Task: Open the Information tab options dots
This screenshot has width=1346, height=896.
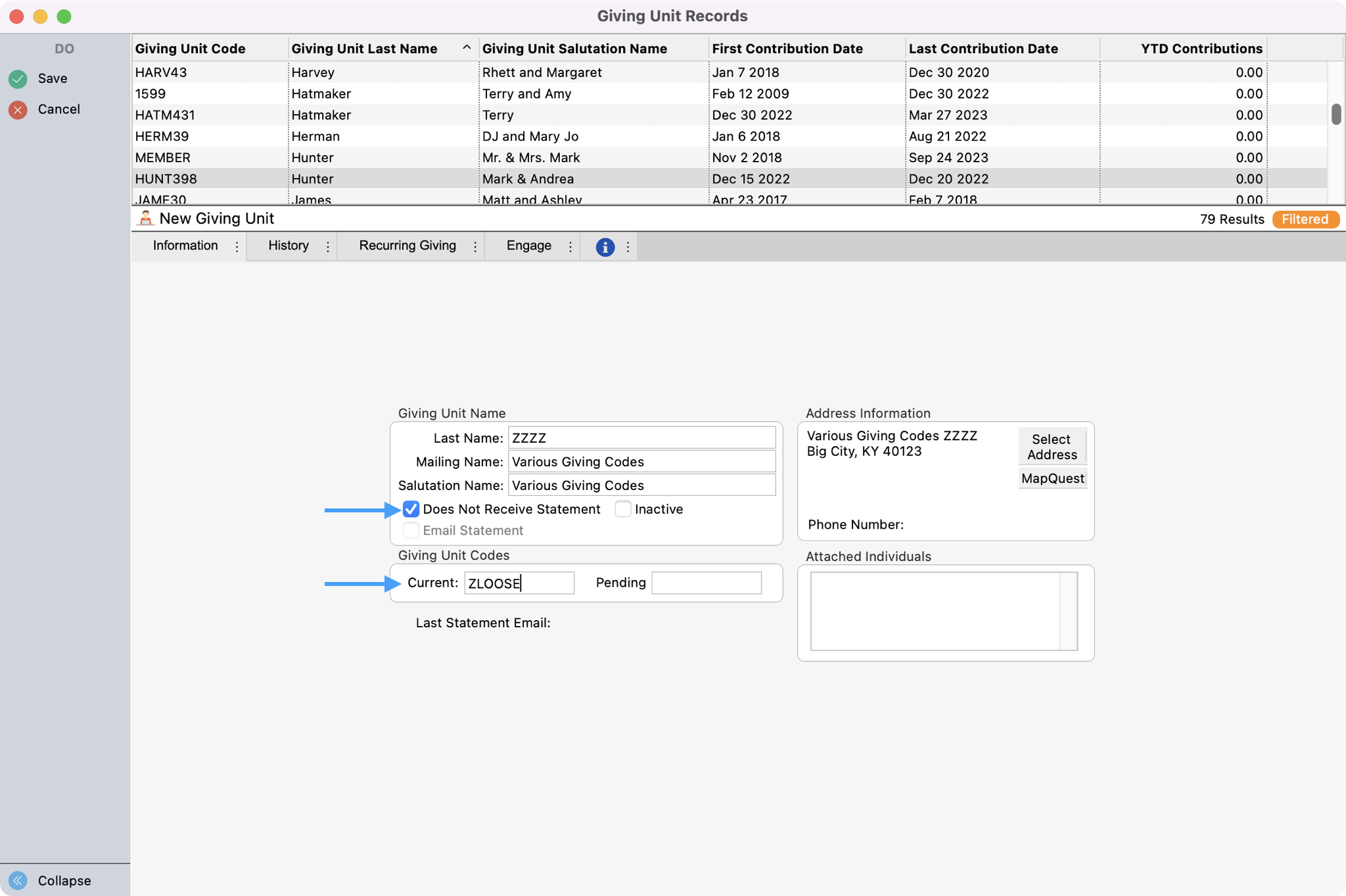Action: 237,247
